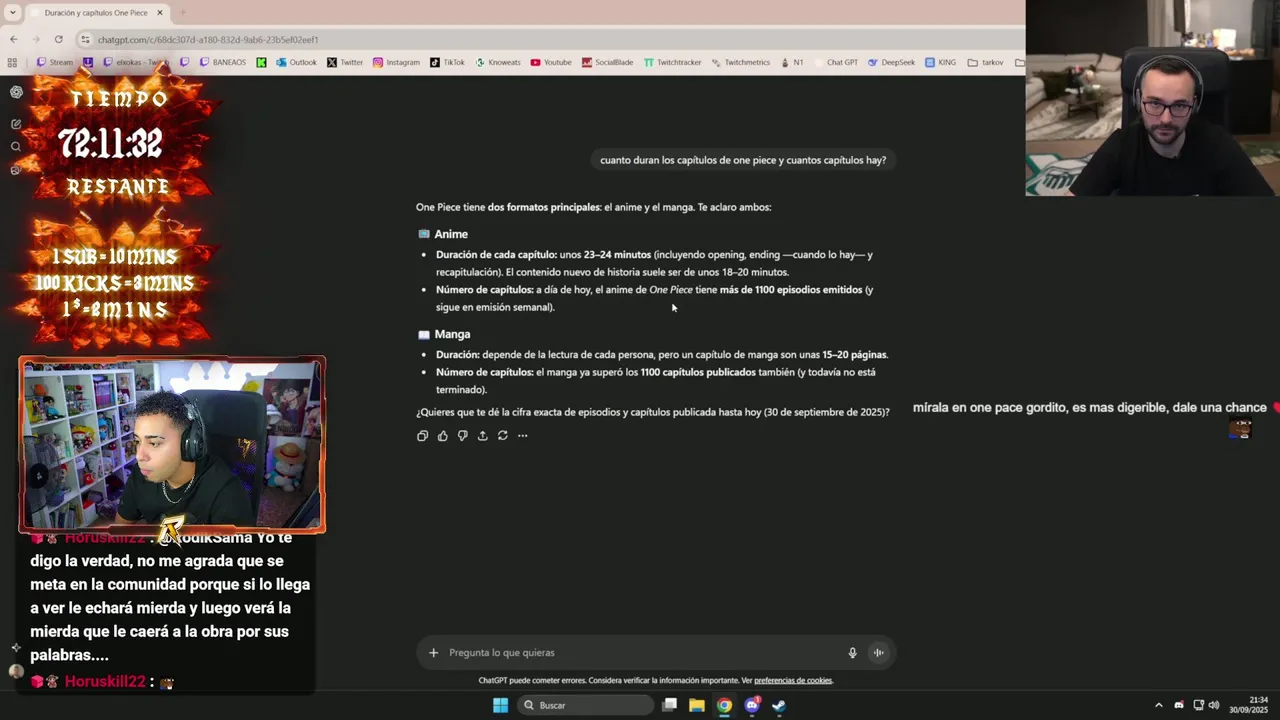Click the Anime section heading
Viewport: 1280px width, 720px height.
[x=451, y=234]
